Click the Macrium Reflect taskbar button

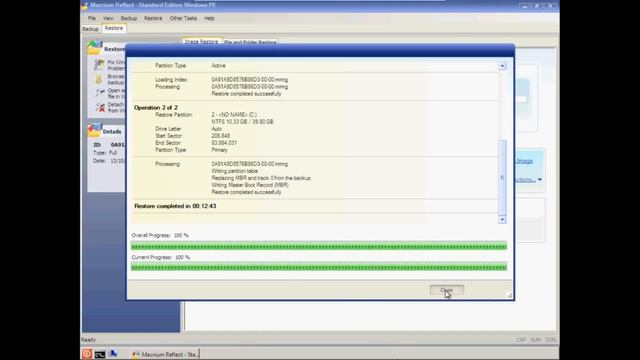165,354
